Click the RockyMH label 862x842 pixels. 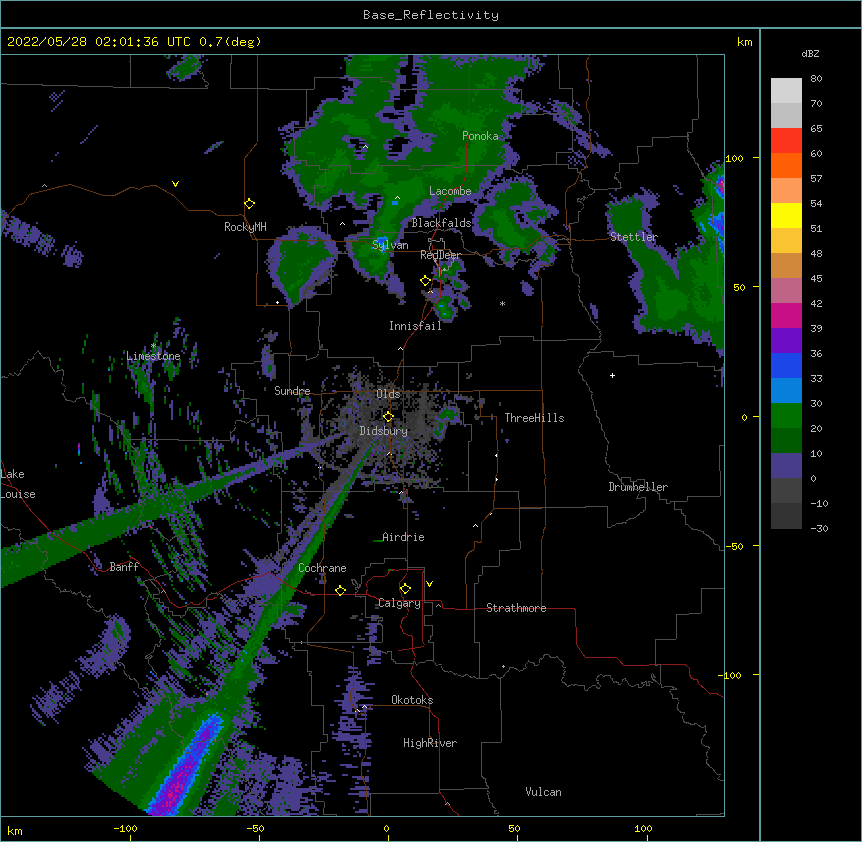(245, 227)
